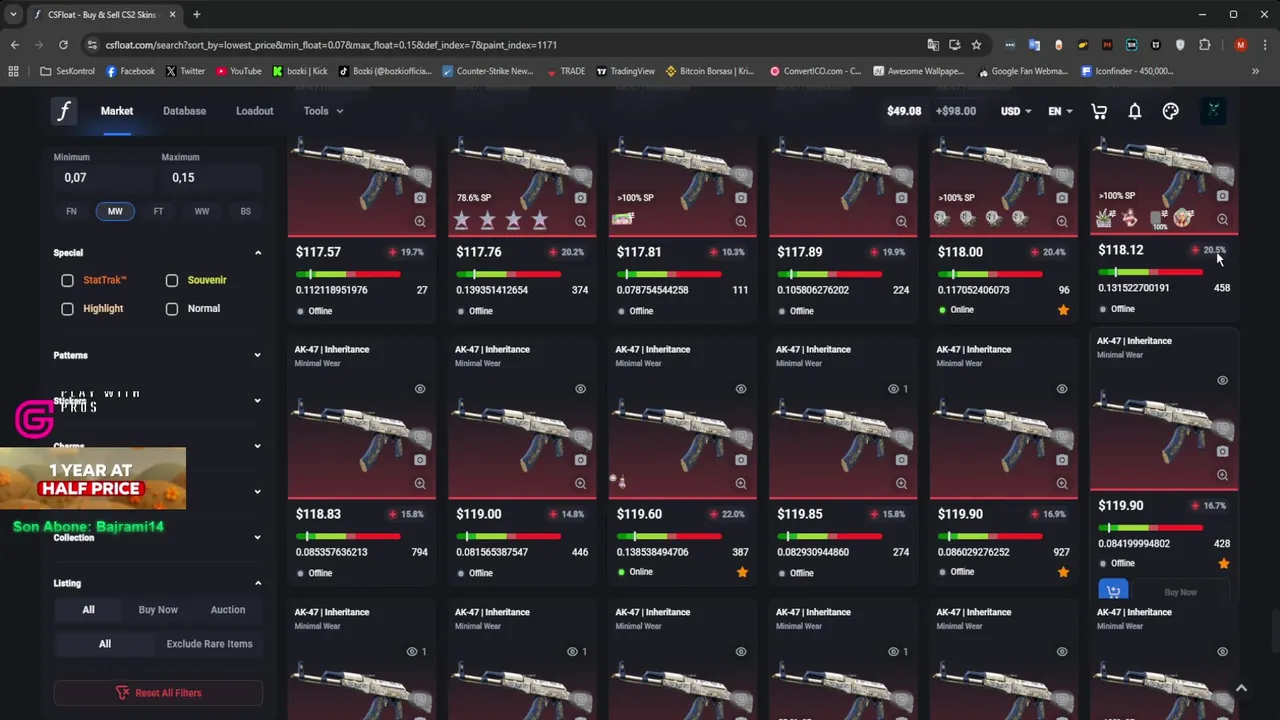This screenshot has width=1280, height=720.
Task: Click the Maximum float input field
Action: click(x=211, y=177)
